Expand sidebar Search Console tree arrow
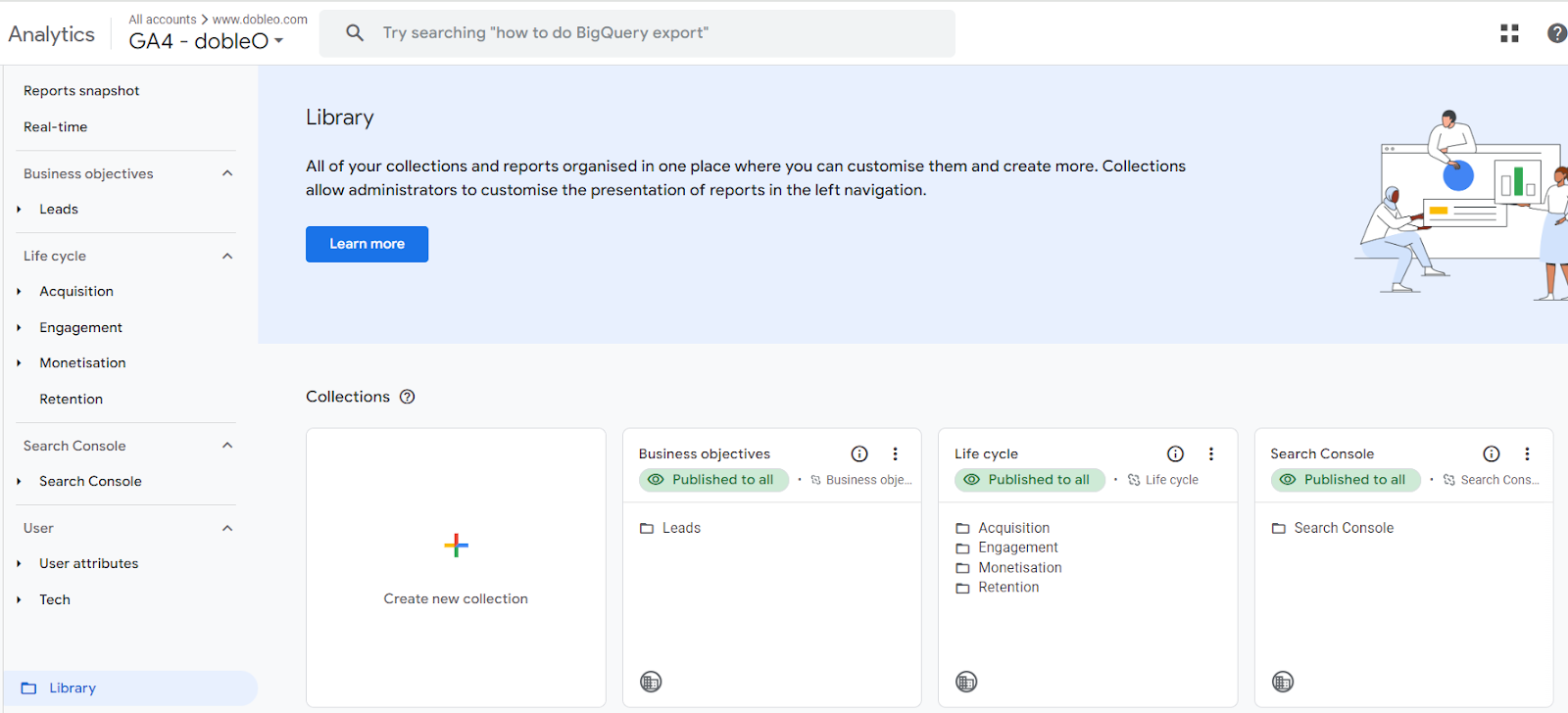 coord(19,482)
